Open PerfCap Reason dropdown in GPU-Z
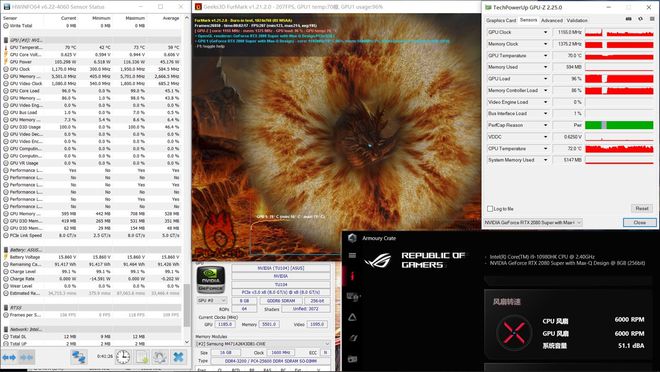Image resolution: width=660 pixels, height=372 pixels. tap(545, 125)
